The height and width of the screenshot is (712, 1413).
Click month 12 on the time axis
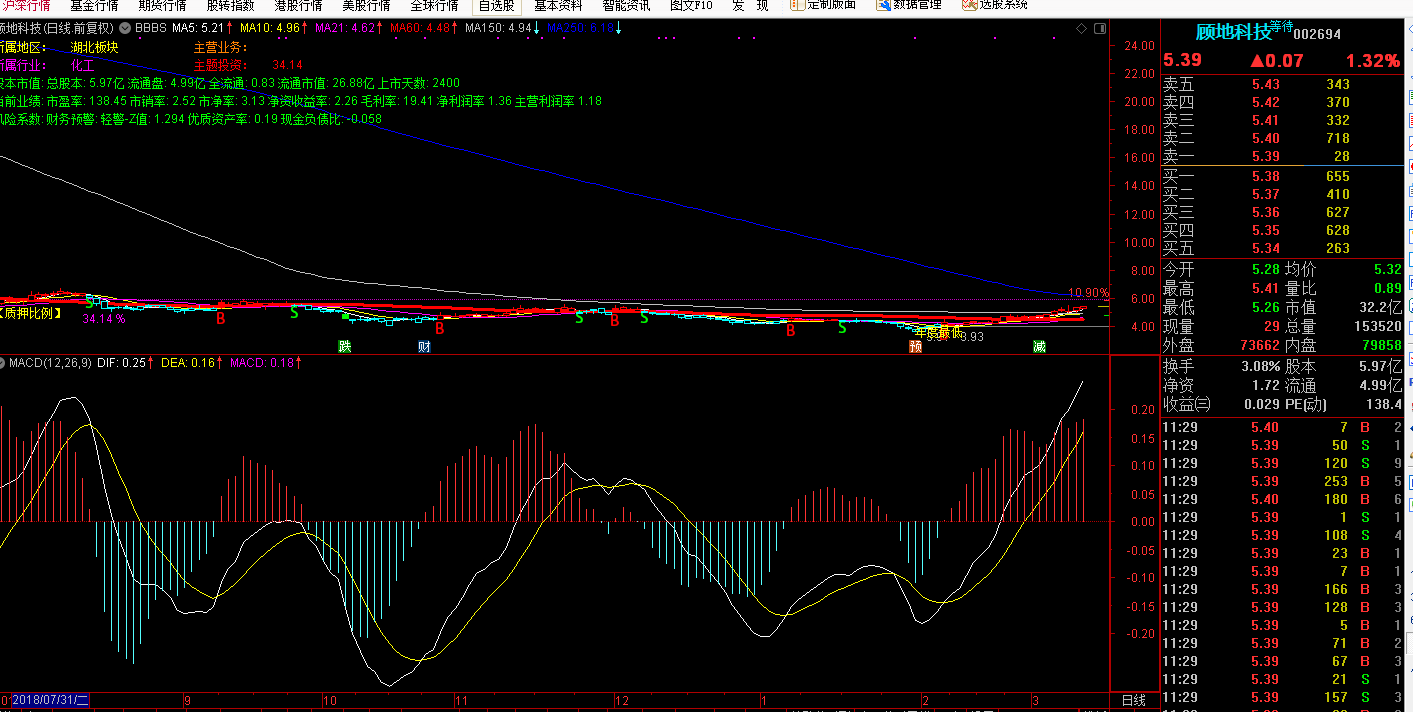pyautogui.click(x=621, y=701)
